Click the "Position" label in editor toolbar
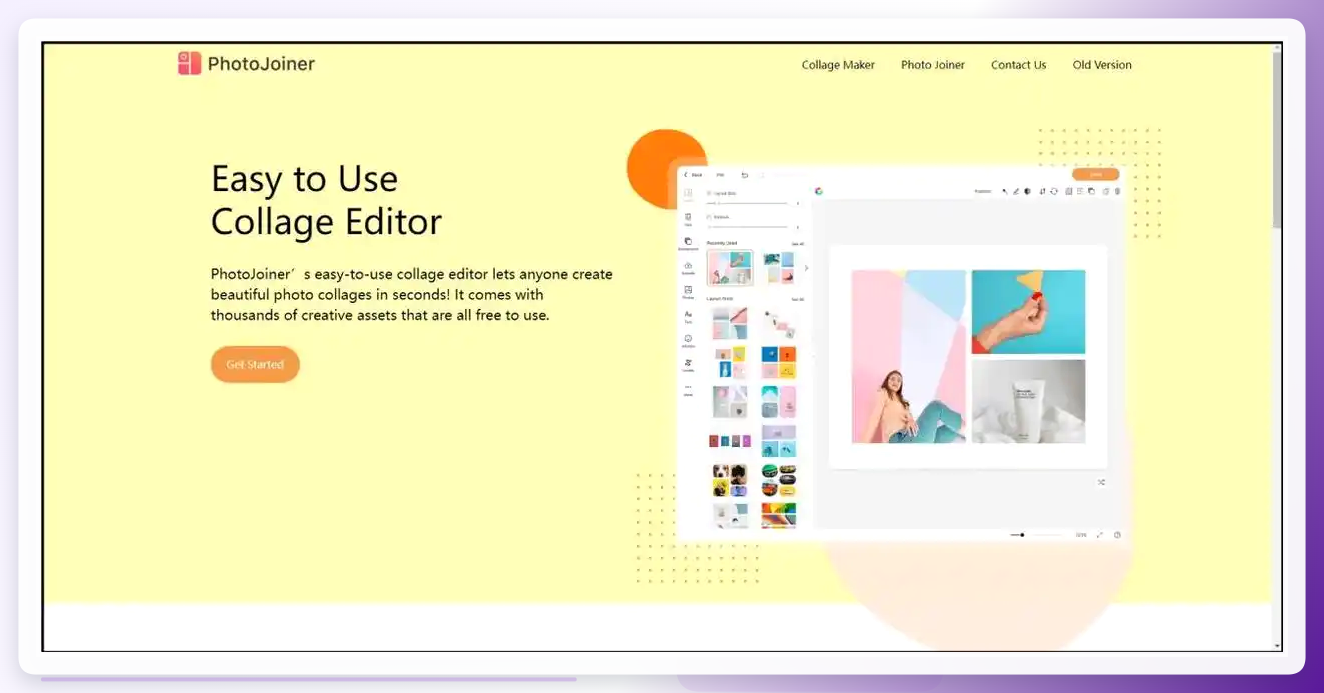1324x693 pixels. (x=983, y=191)
